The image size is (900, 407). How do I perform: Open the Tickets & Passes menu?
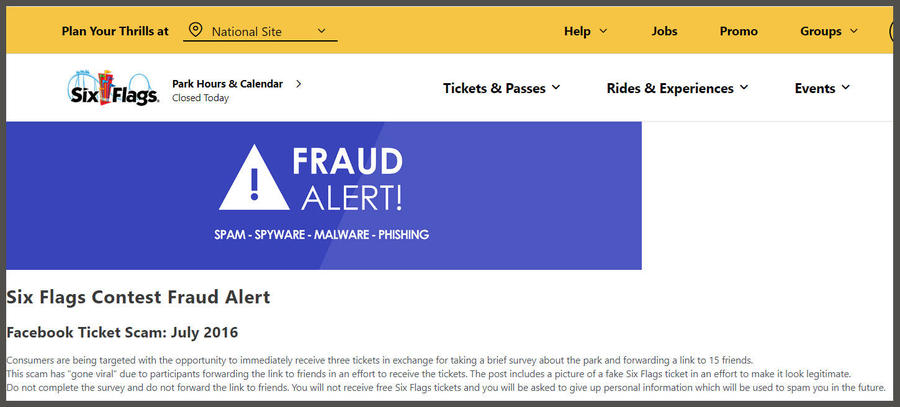[x=501, y=88]
